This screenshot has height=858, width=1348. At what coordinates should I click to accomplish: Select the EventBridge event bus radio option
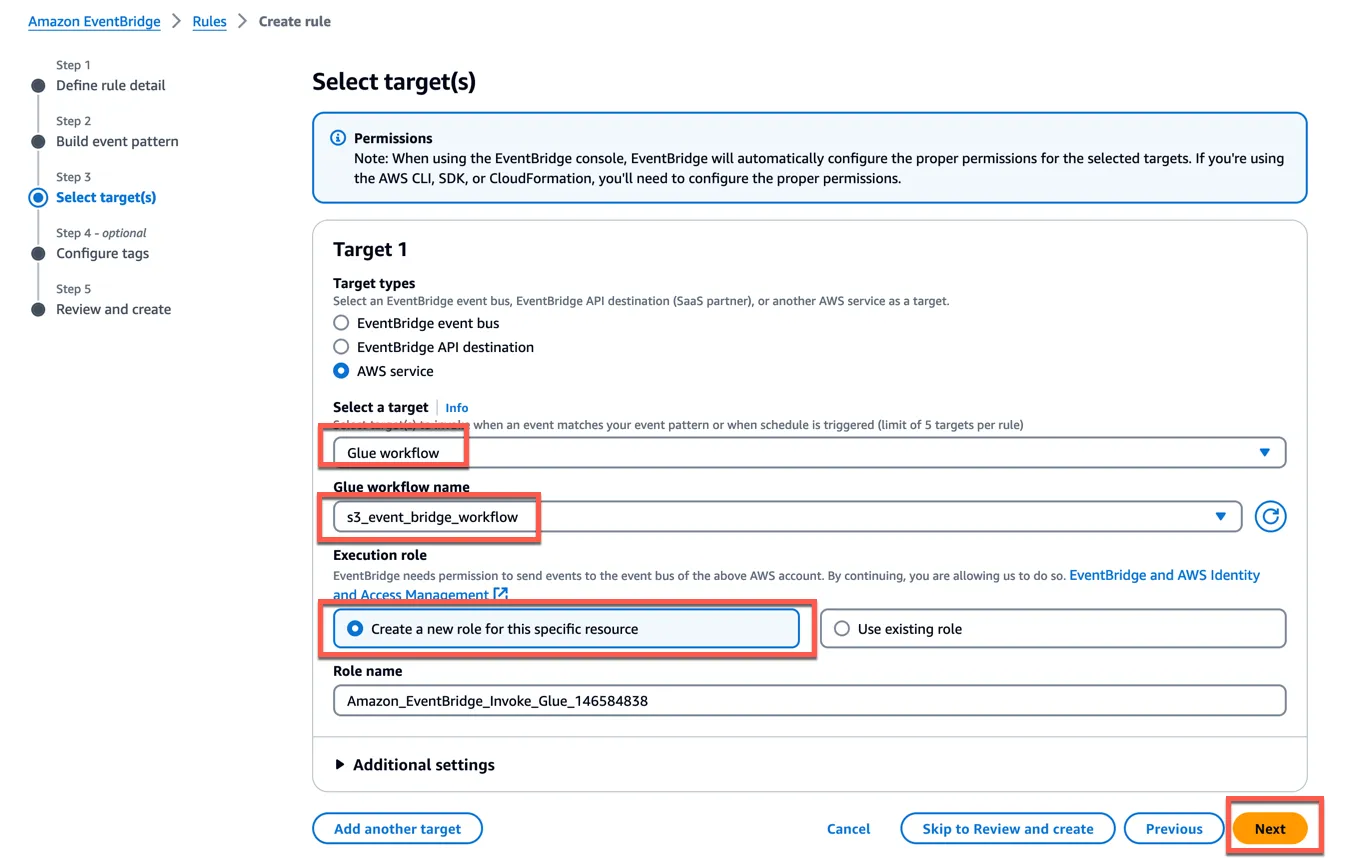pos(342,323)
